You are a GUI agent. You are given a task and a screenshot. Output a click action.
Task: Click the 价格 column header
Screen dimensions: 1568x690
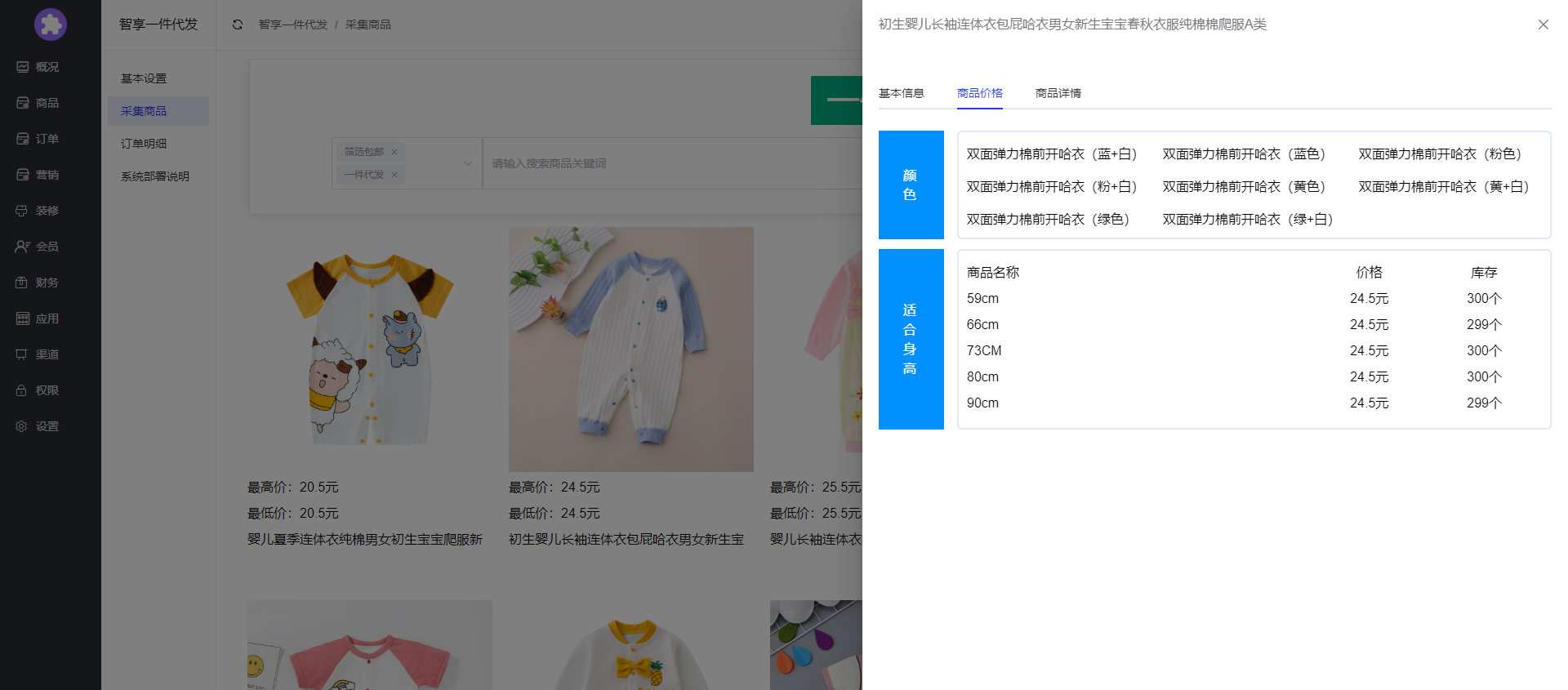(x=1370, y=273)
